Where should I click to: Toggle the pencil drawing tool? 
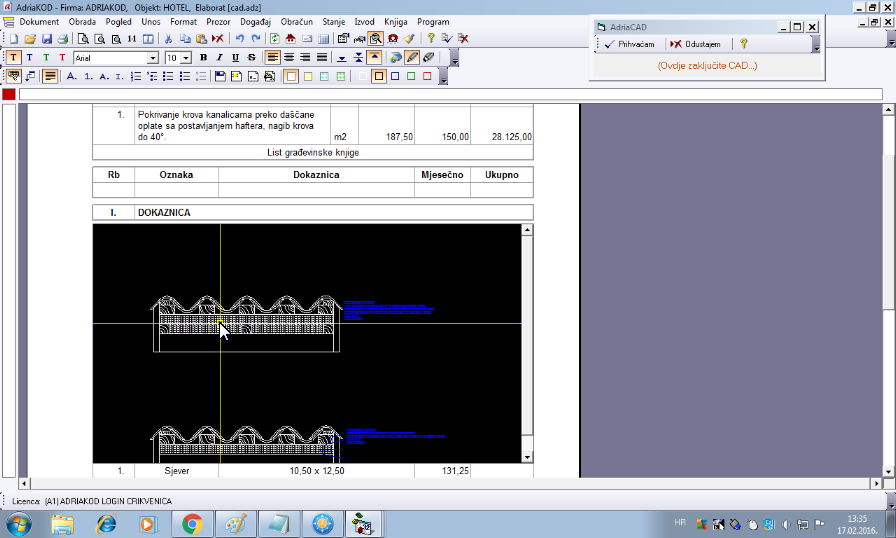point(412,58)
